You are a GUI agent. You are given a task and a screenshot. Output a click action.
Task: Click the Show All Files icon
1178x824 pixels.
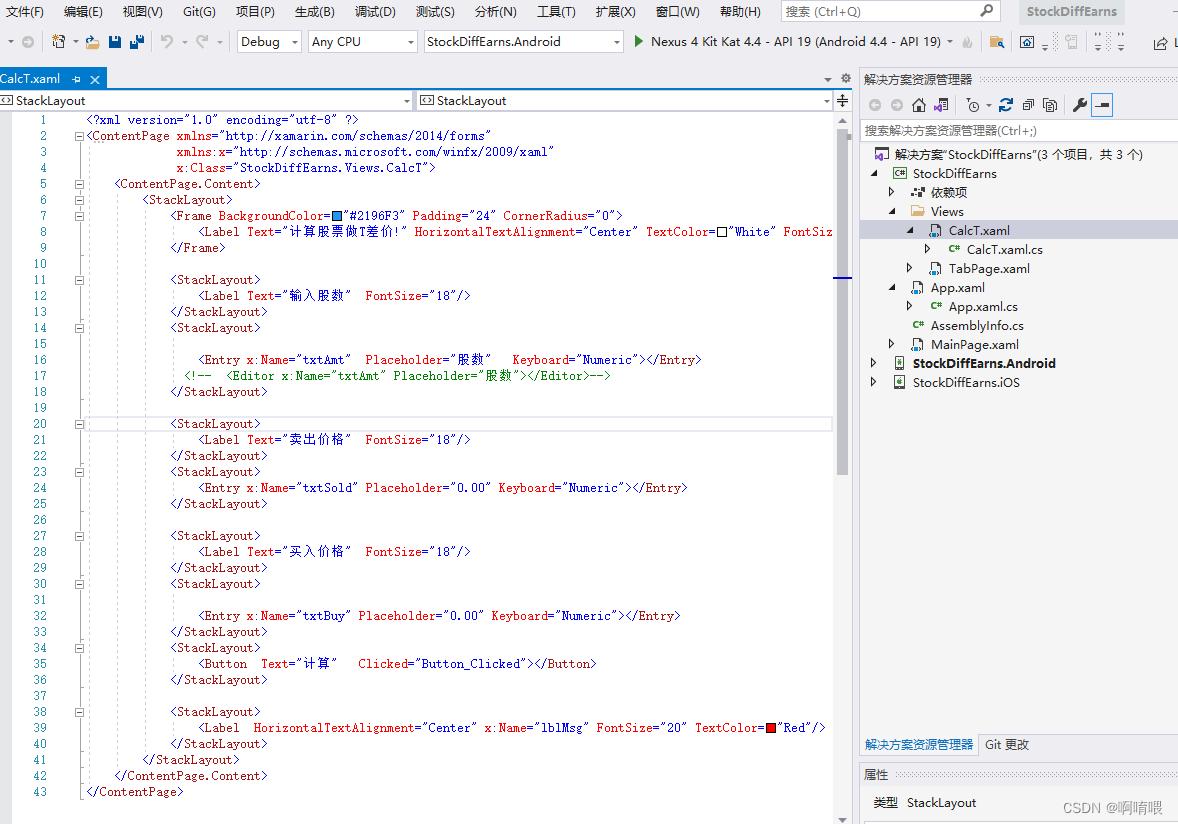pos(1050,105)
